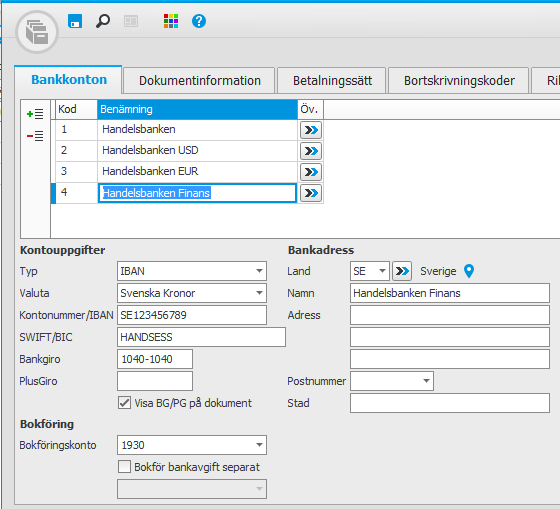Click the double-arrow button beside Land code
560x509 pixels.
402,271
